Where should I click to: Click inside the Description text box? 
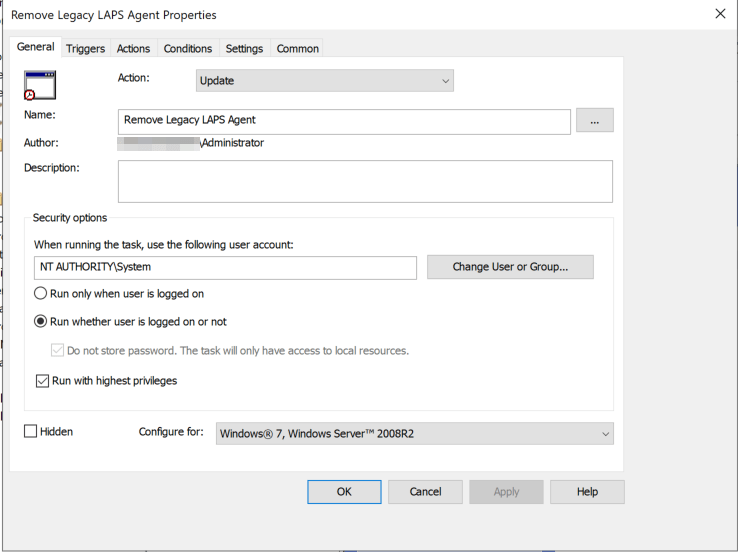tap(365, 182)
